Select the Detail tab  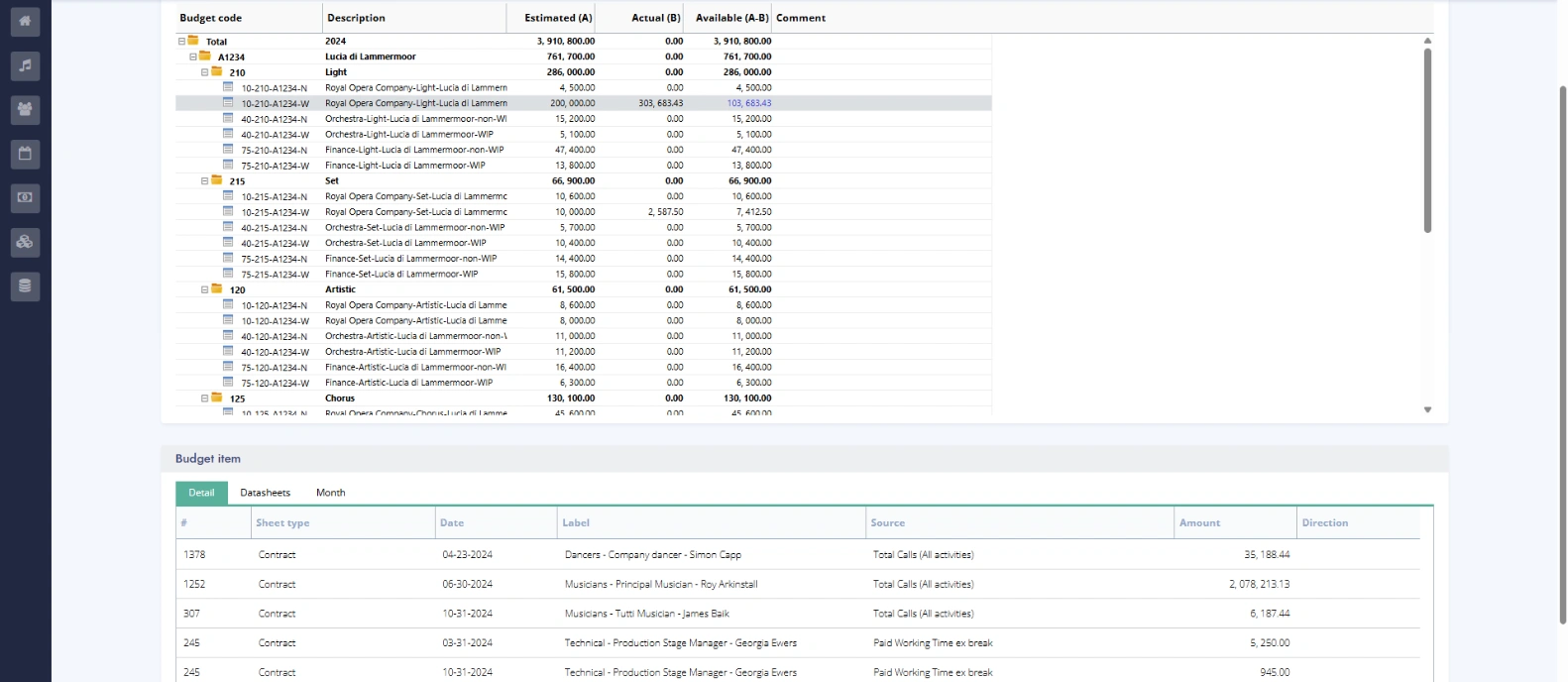coord(201,493)
